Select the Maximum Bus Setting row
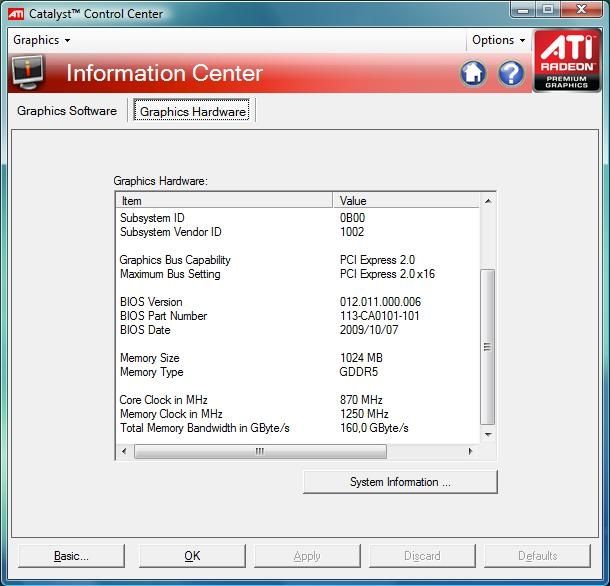Image resolution: width=610 pixels, height=586 pixels. tap(298, 274)
